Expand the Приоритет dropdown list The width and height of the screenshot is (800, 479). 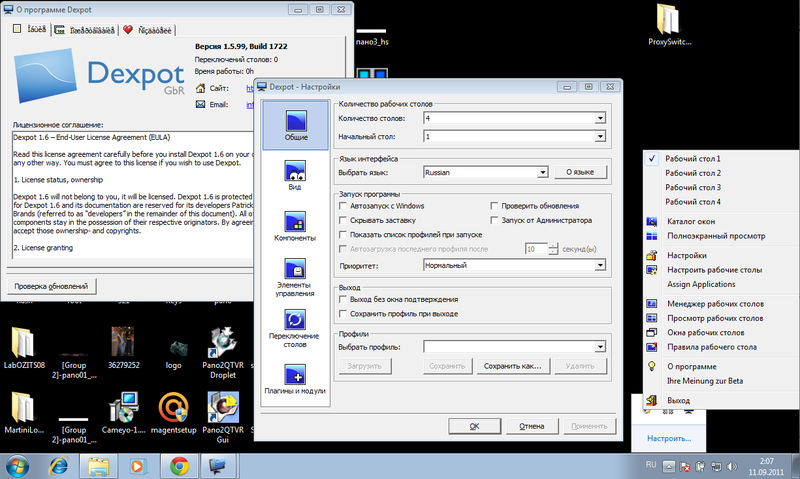point(599,265)
